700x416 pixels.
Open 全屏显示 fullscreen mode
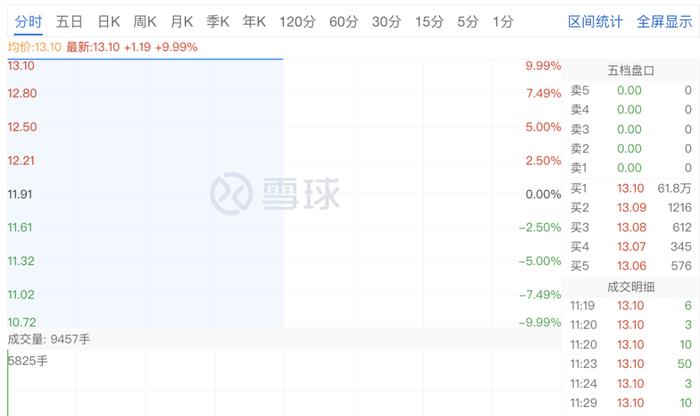(x=663, y=21)
